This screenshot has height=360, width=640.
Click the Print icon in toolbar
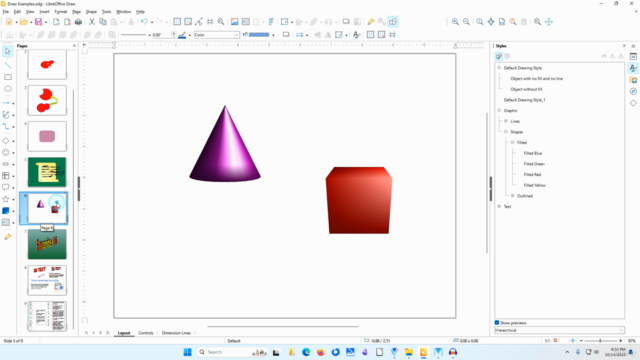pyautogui.click(x=78, y=22)
